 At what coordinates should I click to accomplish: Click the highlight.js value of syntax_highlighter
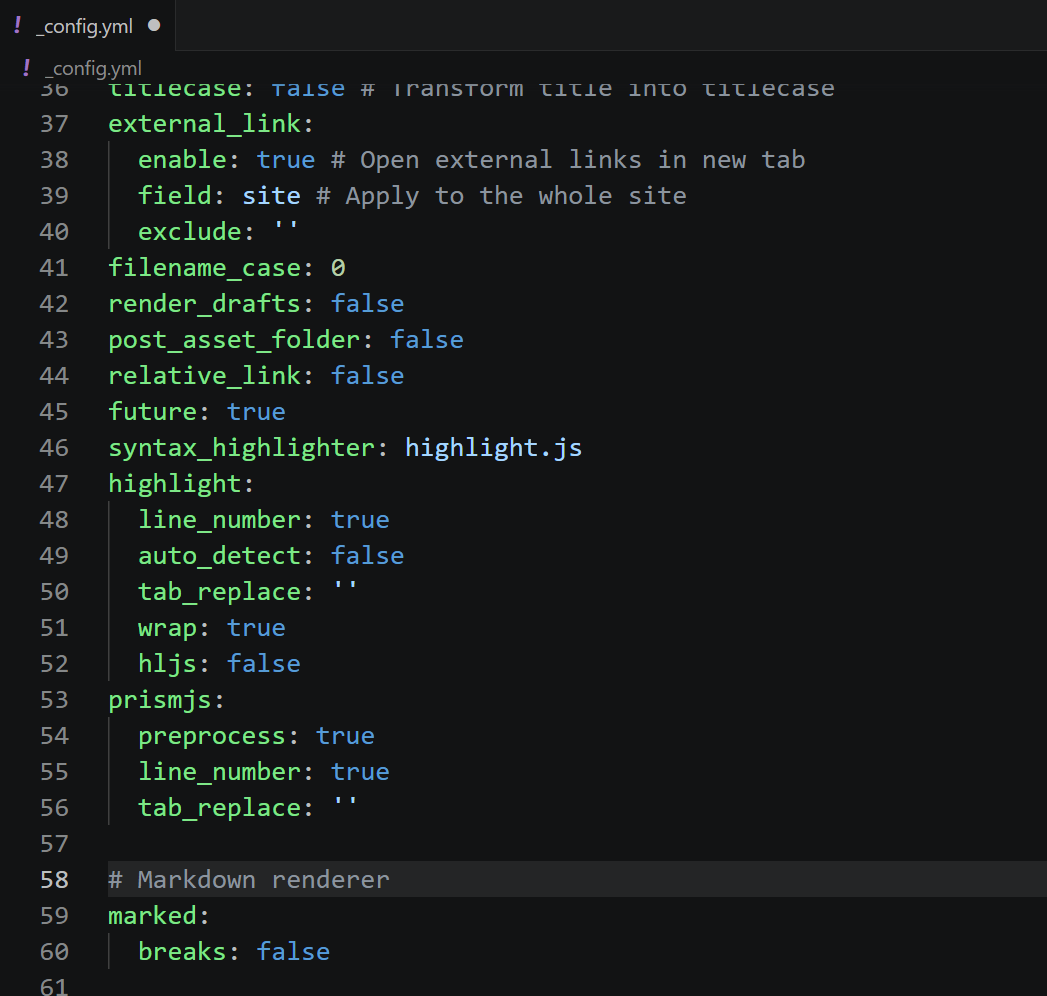point(493,448)
